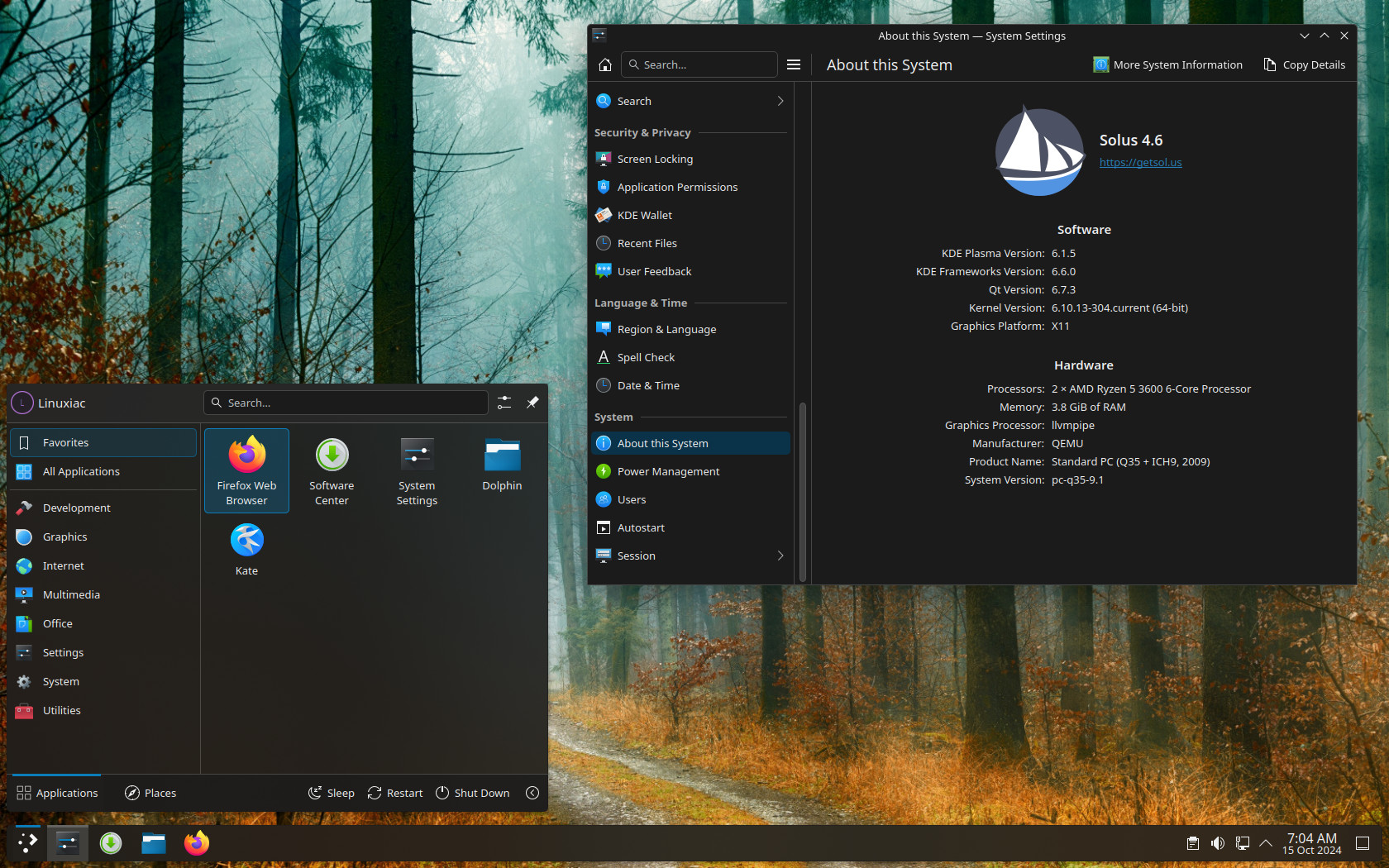The width and height of the screenshot is (1389, 868).
Task: Switch to the Places tab
Action: 150,793
